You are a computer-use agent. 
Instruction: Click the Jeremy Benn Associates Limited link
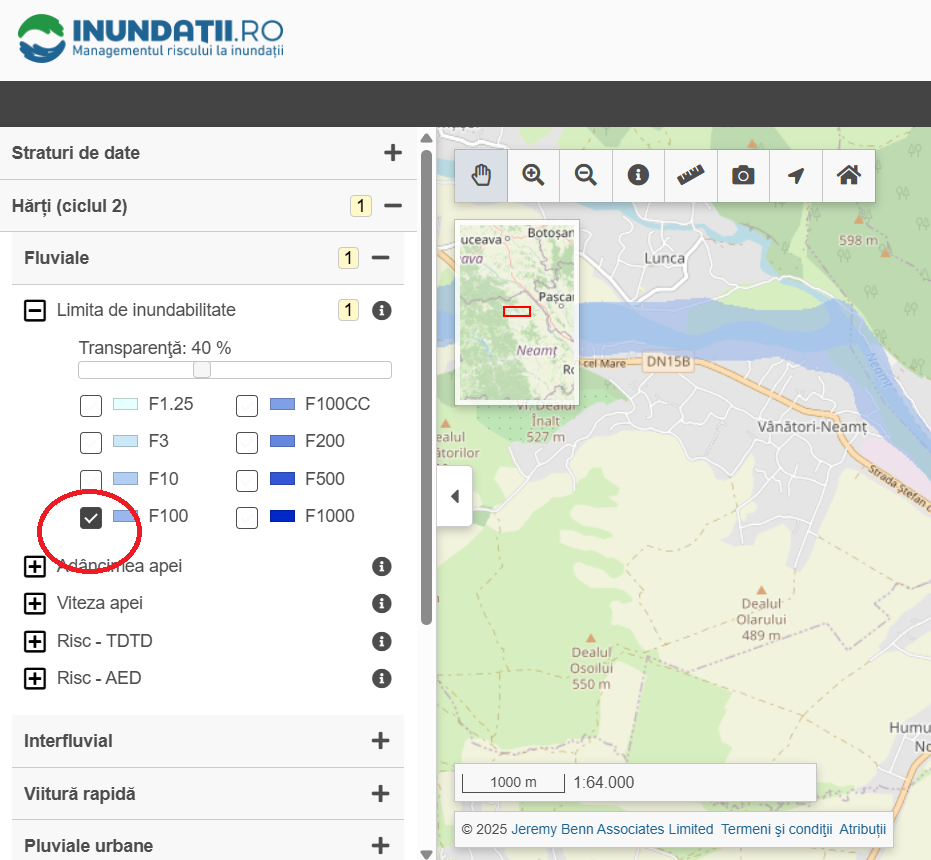pyautogui.click(x=612, y=829)
